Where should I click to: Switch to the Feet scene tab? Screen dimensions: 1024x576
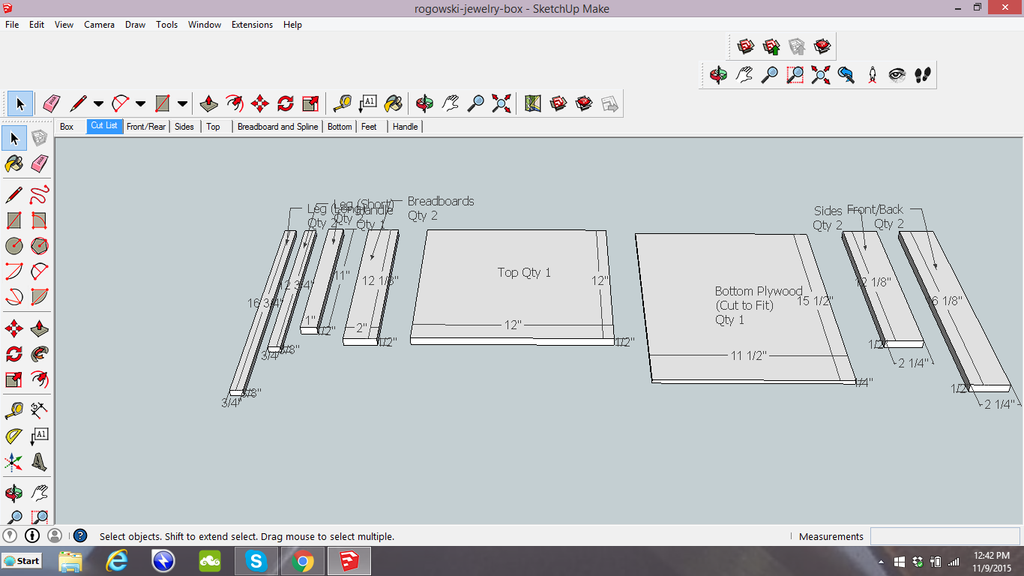tap(369, 127)
